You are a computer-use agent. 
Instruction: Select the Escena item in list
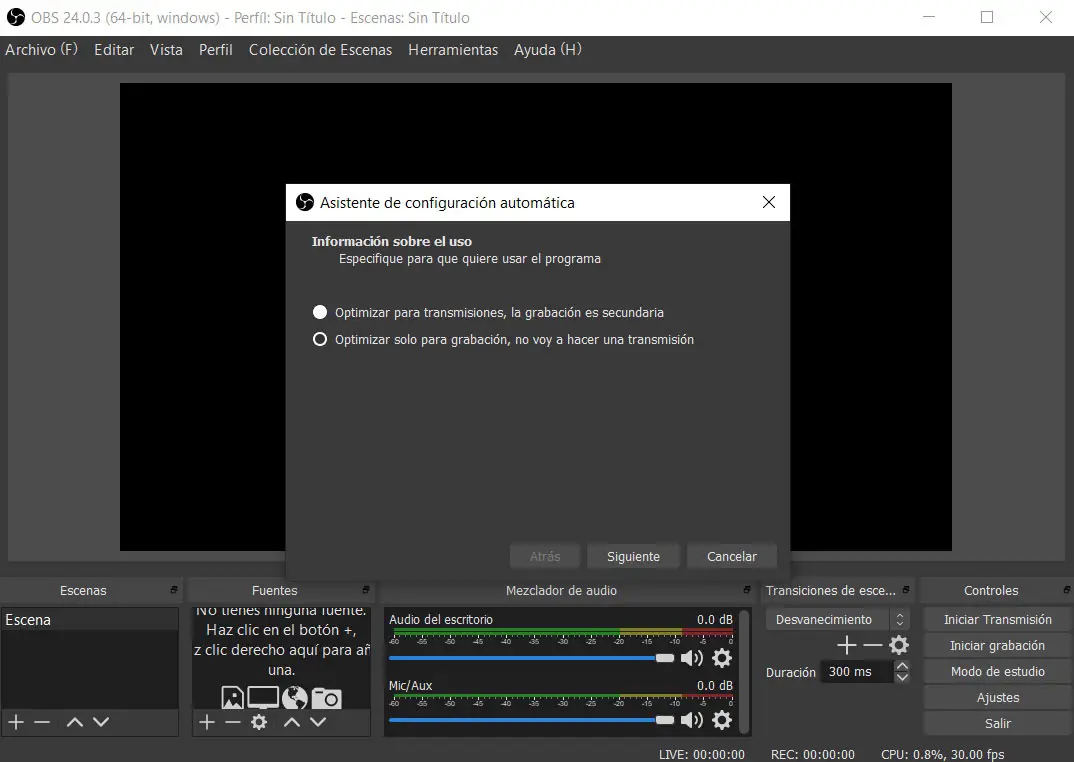pos(90,619)
